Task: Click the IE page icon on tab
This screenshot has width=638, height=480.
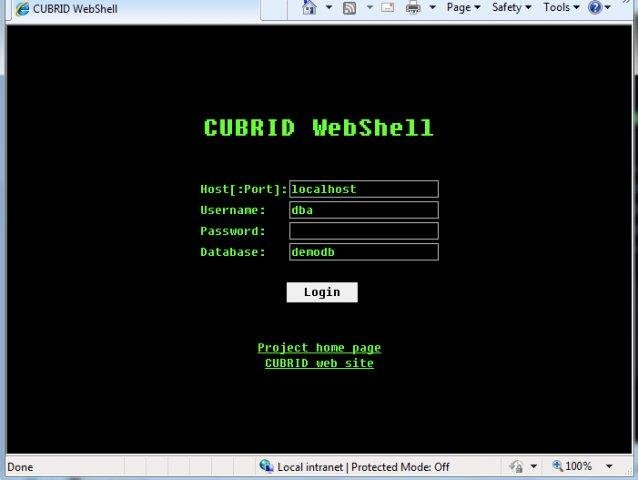Action: pos(22,9)
